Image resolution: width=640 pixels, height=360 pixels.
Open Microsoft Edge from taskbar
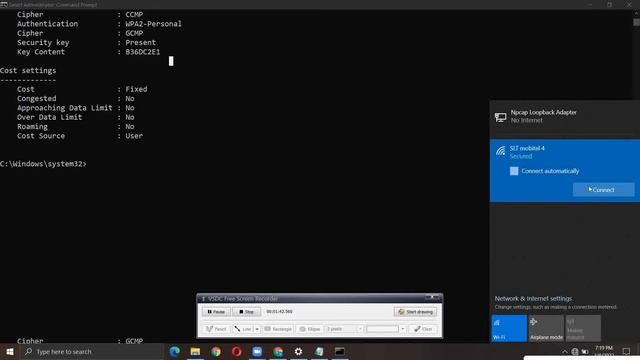pos(174,351)
